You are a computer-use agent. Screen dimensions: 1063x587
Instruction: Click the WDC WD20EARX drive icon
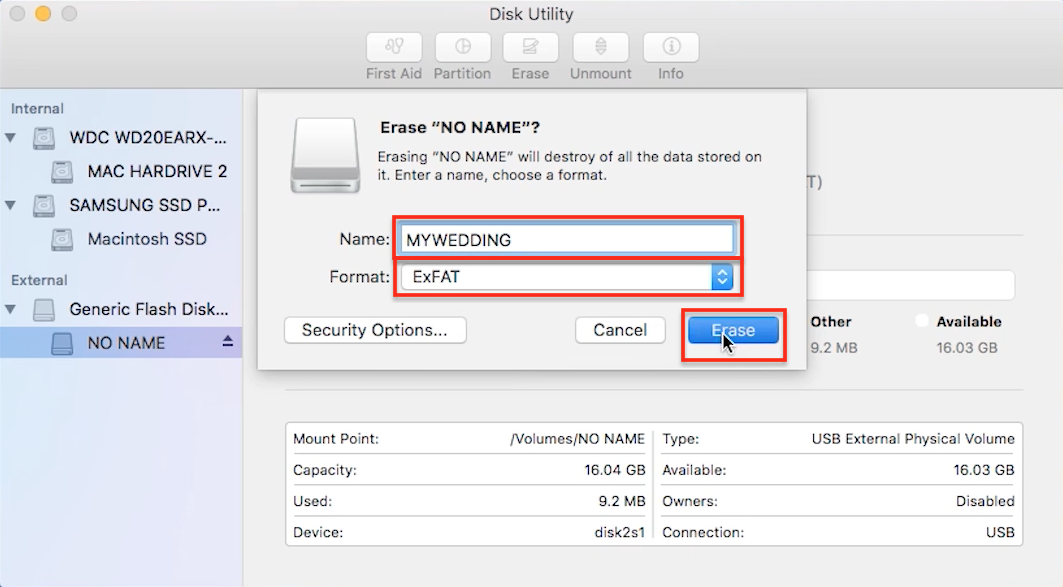coord(43,137)
